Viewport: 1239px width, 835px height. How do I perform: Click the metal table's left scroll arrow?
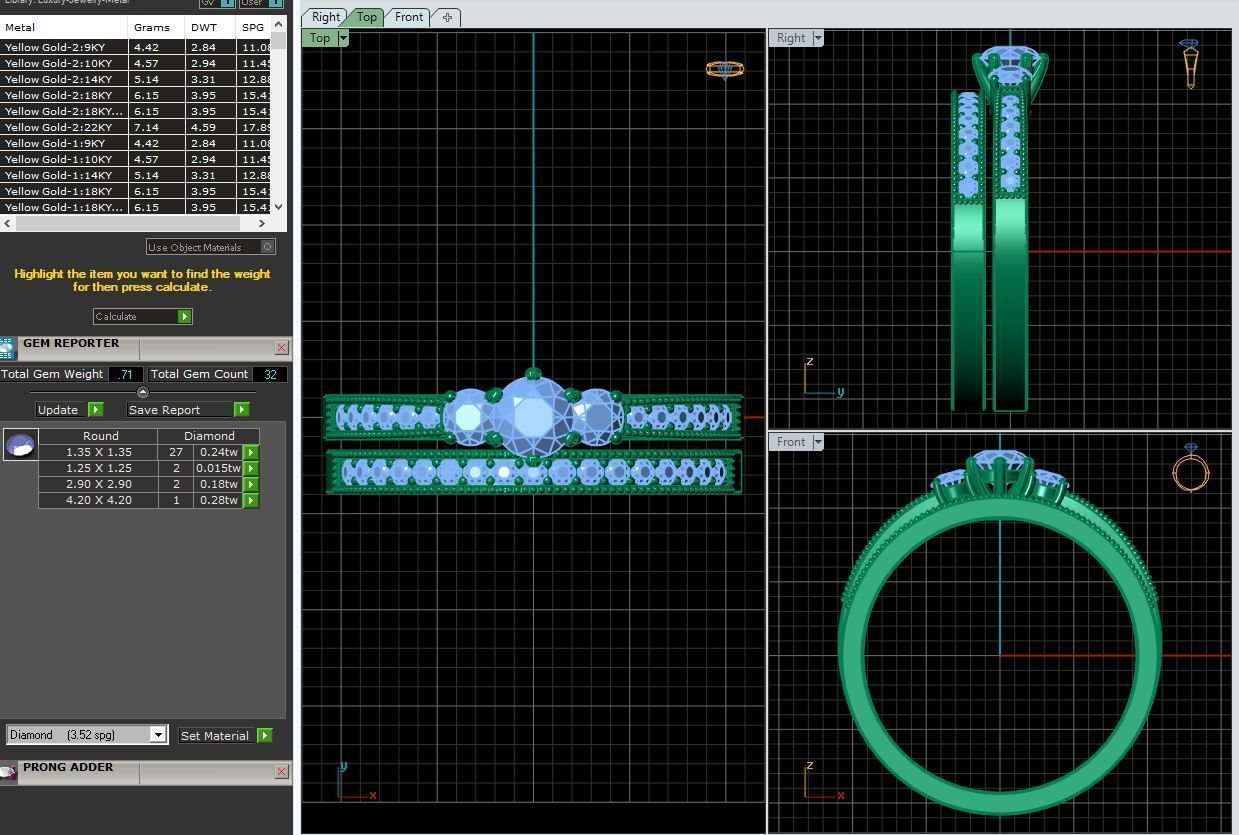[x=9, y=223]
